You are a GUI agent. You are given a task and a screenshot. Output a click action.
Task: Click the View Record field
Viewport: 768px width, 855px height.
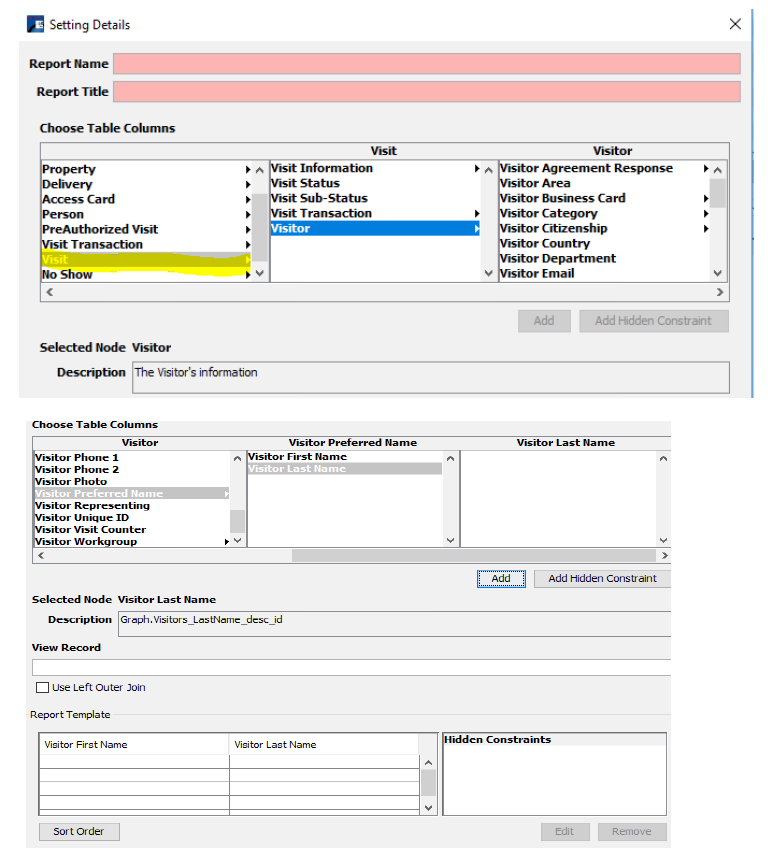pyautogui.click(x=352, y=667)
